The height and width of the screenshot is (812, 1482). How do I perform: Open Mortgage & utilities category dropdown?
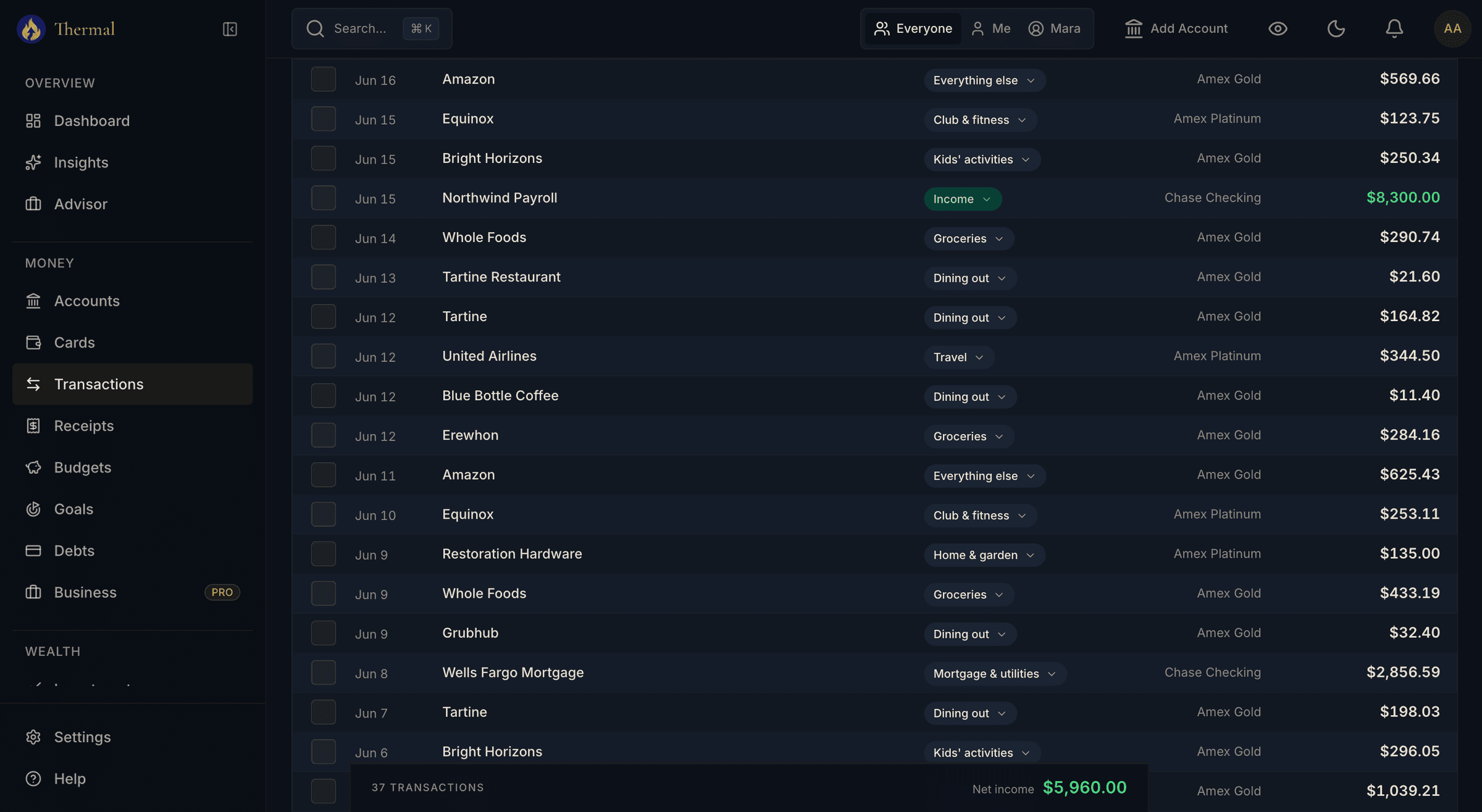pos(995,674)
